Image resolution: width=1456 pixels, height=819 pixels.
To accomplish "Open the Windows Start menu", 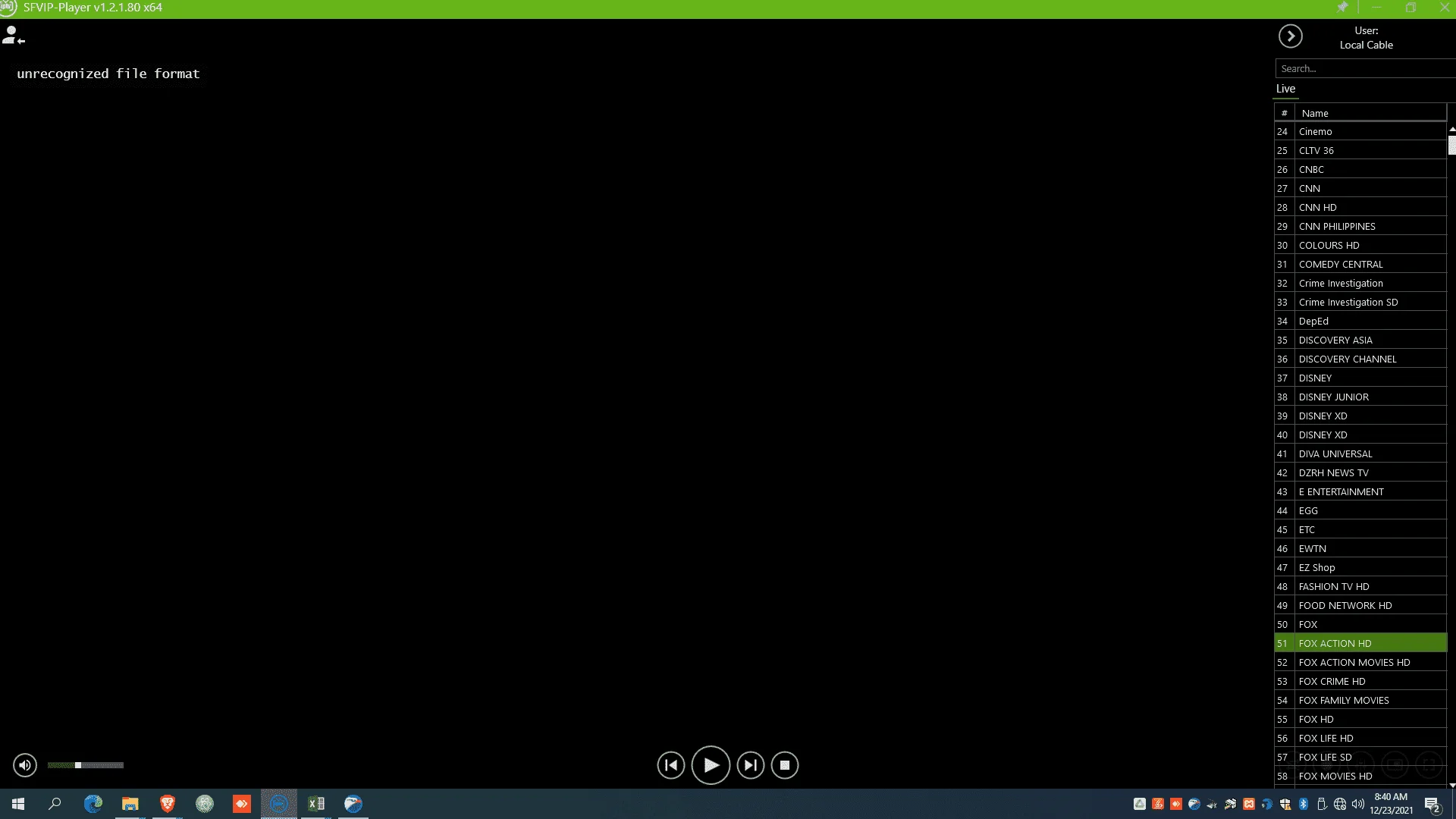I will (18, 804).
